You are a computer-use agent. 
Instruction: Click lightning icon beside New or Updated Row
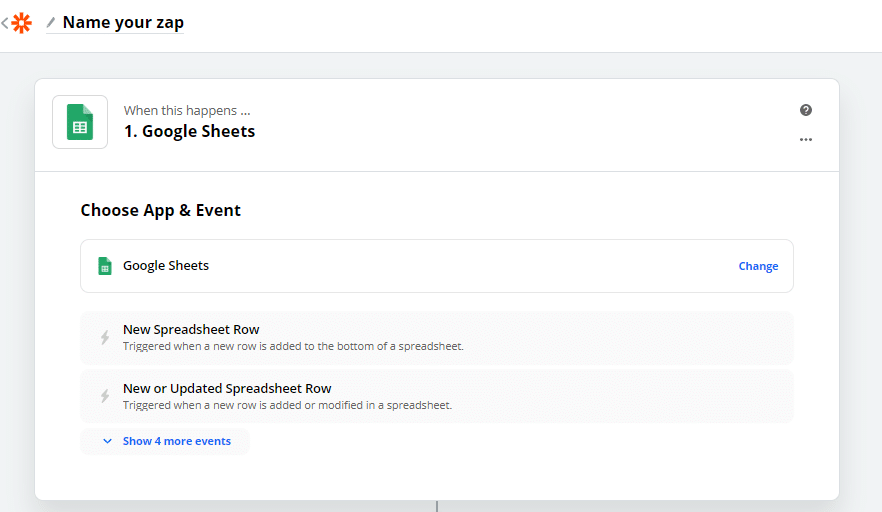(x=105, y=397)
